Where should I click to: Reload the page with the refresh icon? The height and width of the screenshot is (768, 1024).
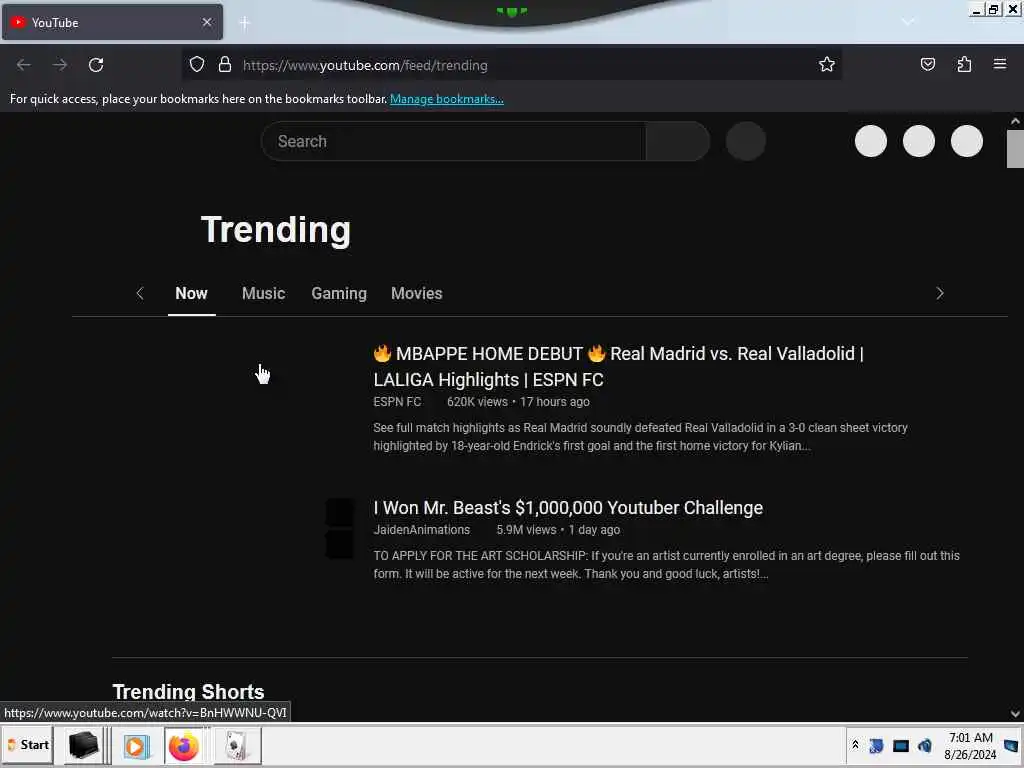96,65
